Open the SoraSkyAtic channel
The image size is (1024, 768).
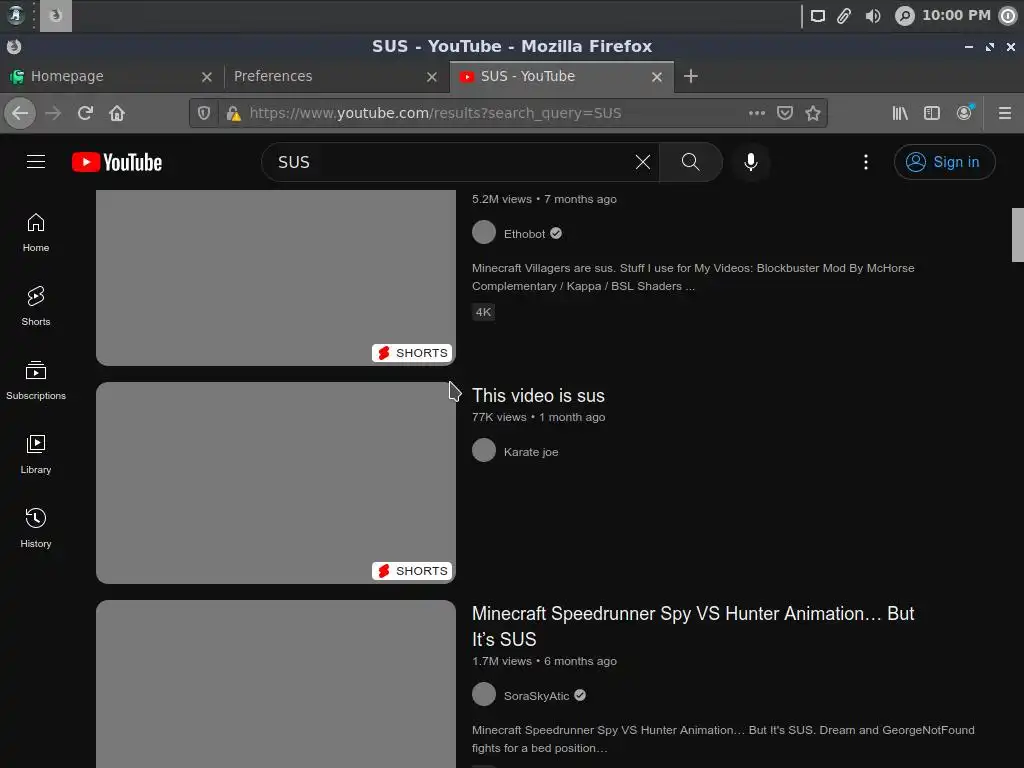536,696
